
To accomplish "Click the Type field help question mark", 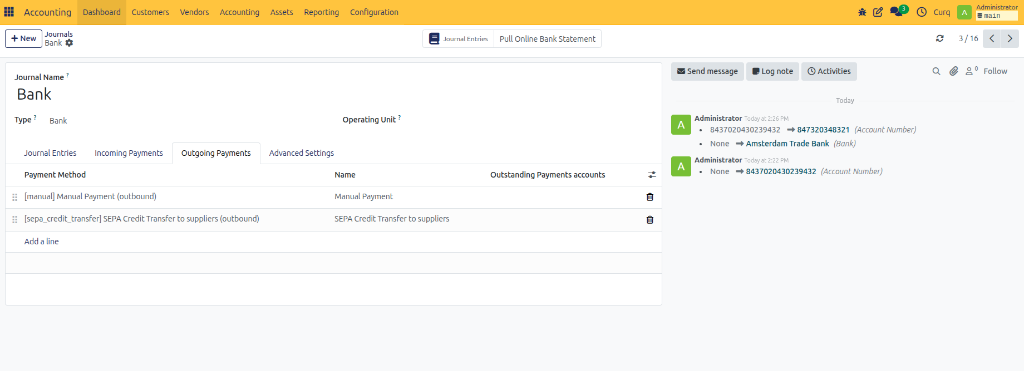I will 35,118.
